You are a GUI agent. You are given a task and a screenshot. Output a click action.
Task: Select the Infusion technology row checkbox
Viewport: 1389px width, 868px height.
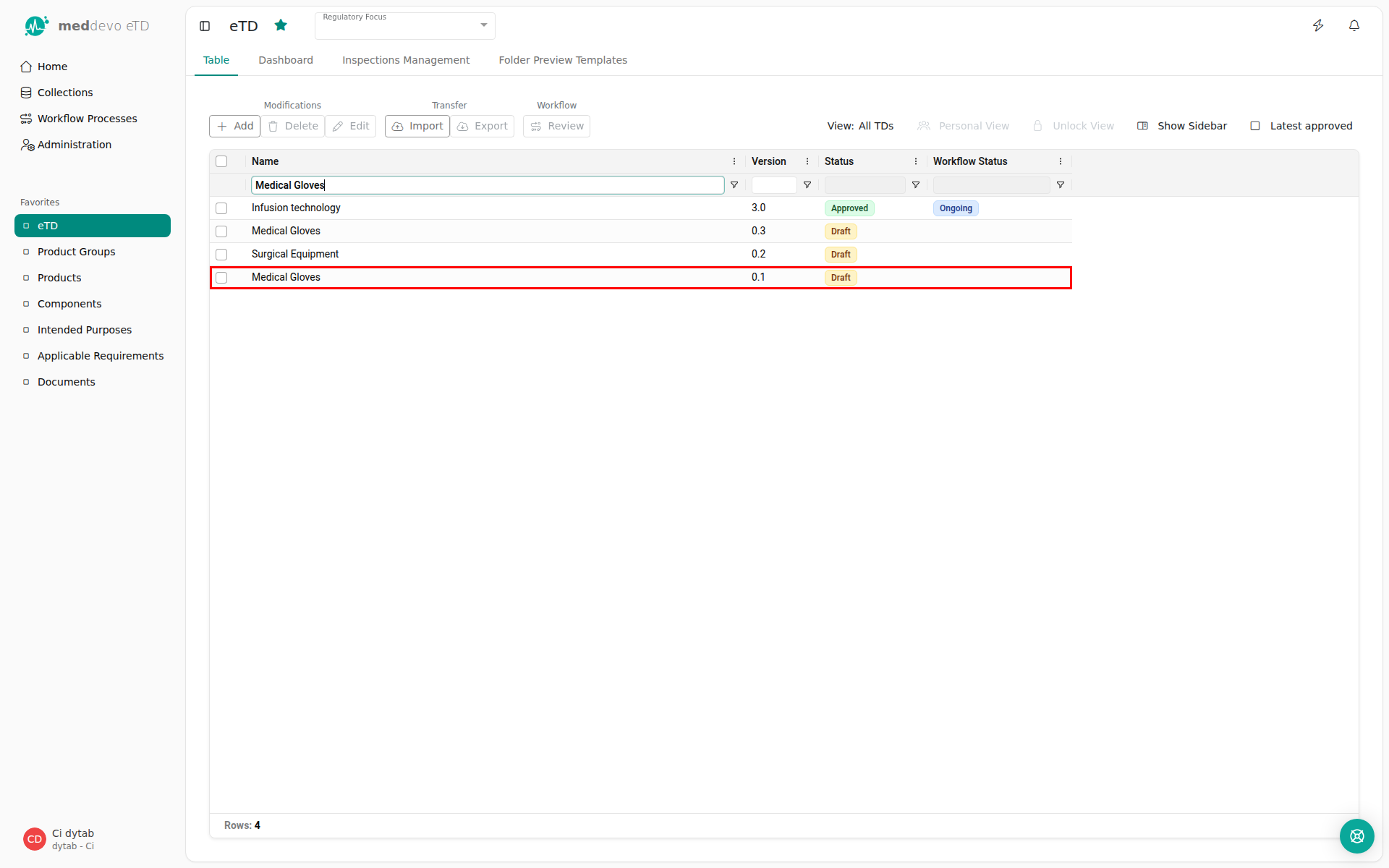point(221,208)
